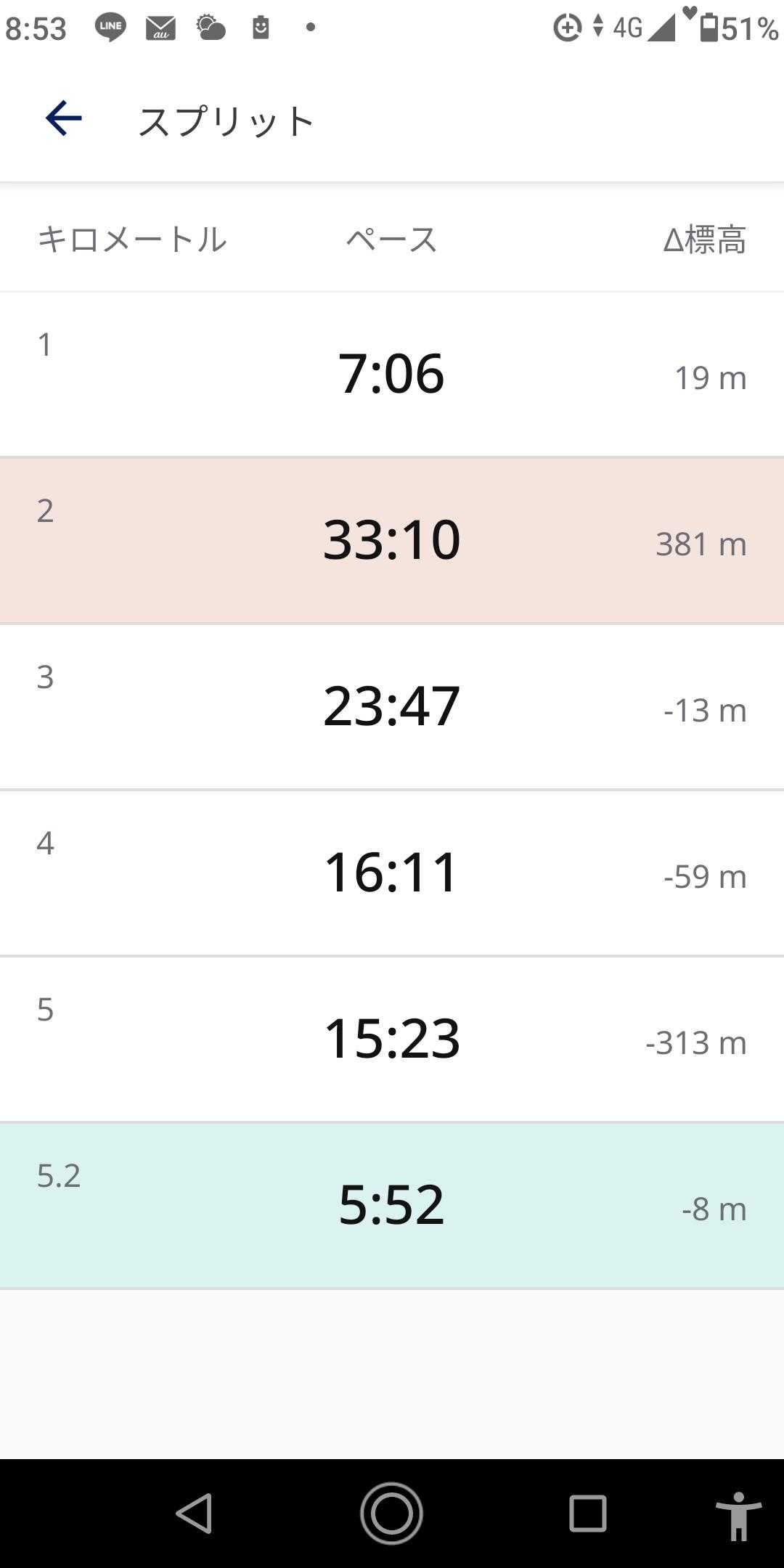Screen dimensions: 784x1568
Task: Tap the accessibility shortcut icon
Action: [738, 1515]
